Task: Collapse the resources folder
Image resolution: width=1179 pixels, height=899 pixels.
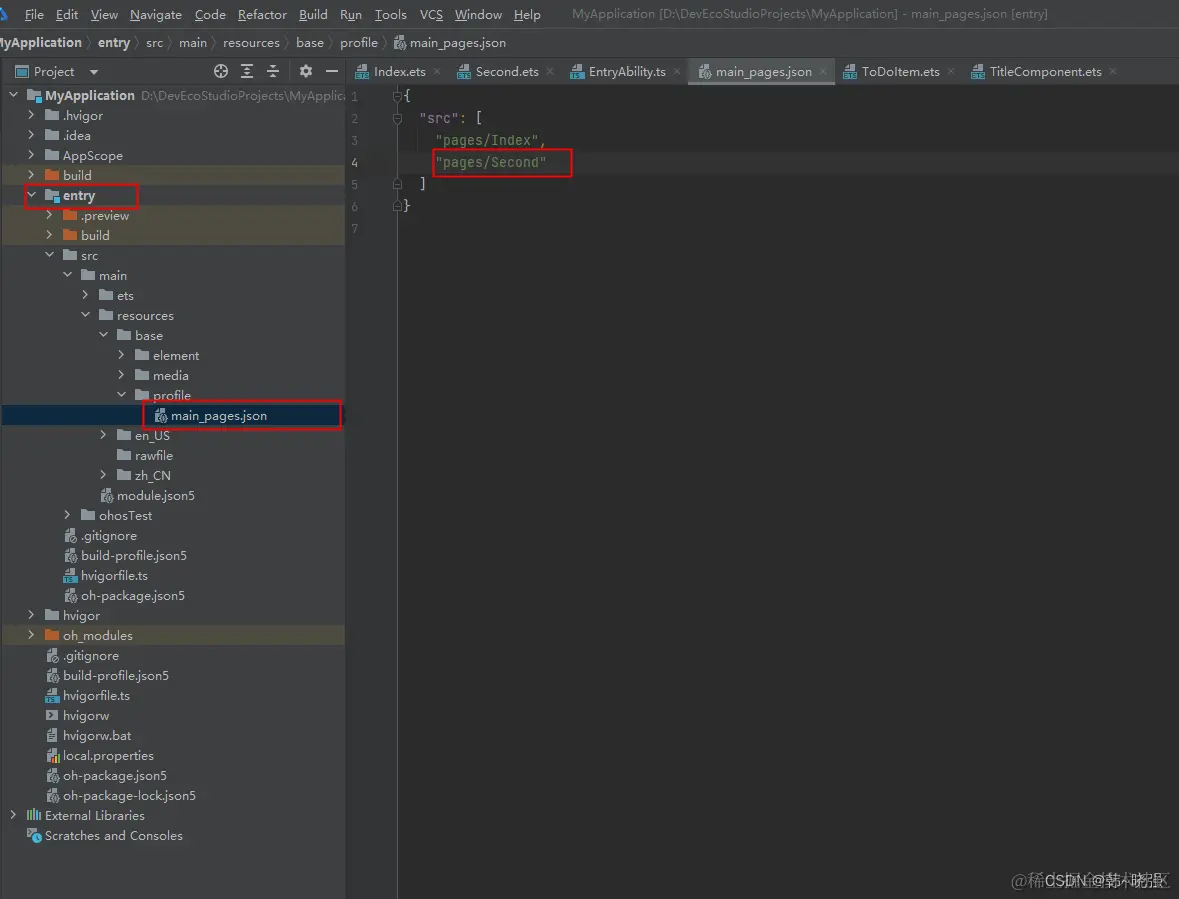Action: [x=86, y=315]
